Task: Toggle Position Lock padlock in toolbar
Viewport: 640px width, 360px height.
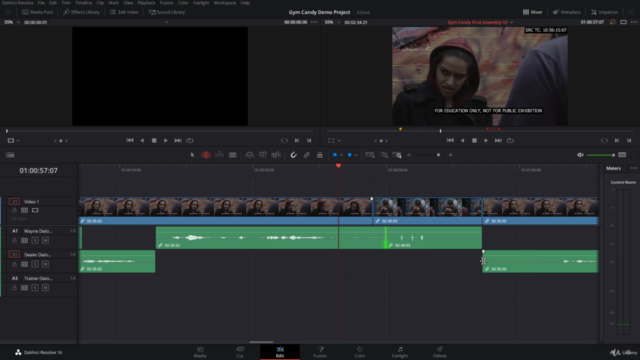Action: pyautogui.click(x=320, y=155)
